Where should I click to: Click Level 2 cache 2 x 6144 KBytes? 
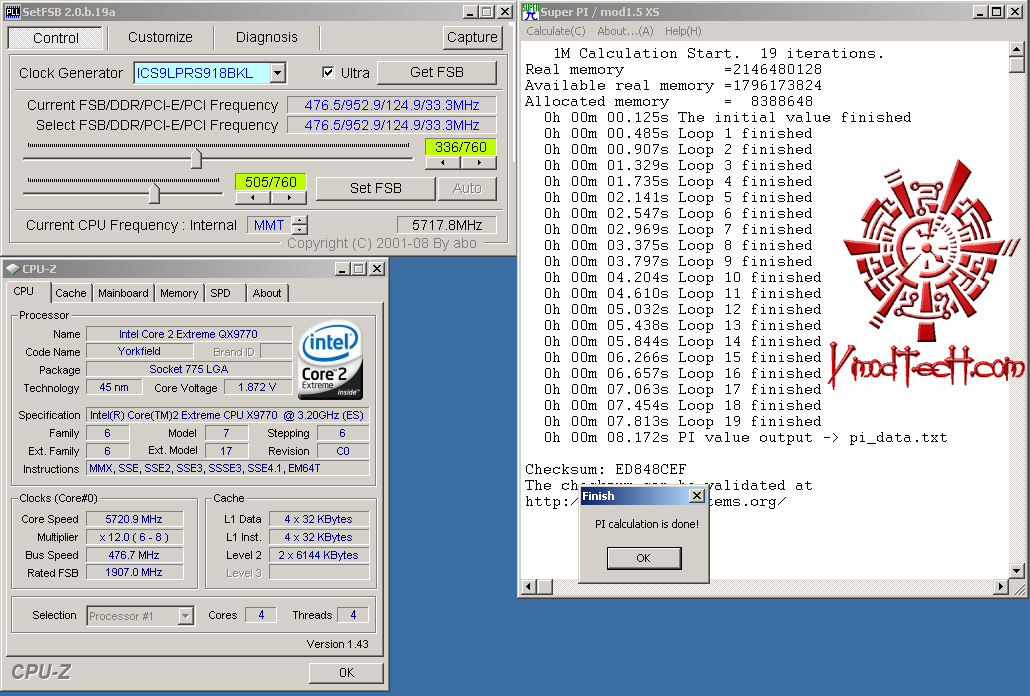pyautogui.click(x=319, y=555)
